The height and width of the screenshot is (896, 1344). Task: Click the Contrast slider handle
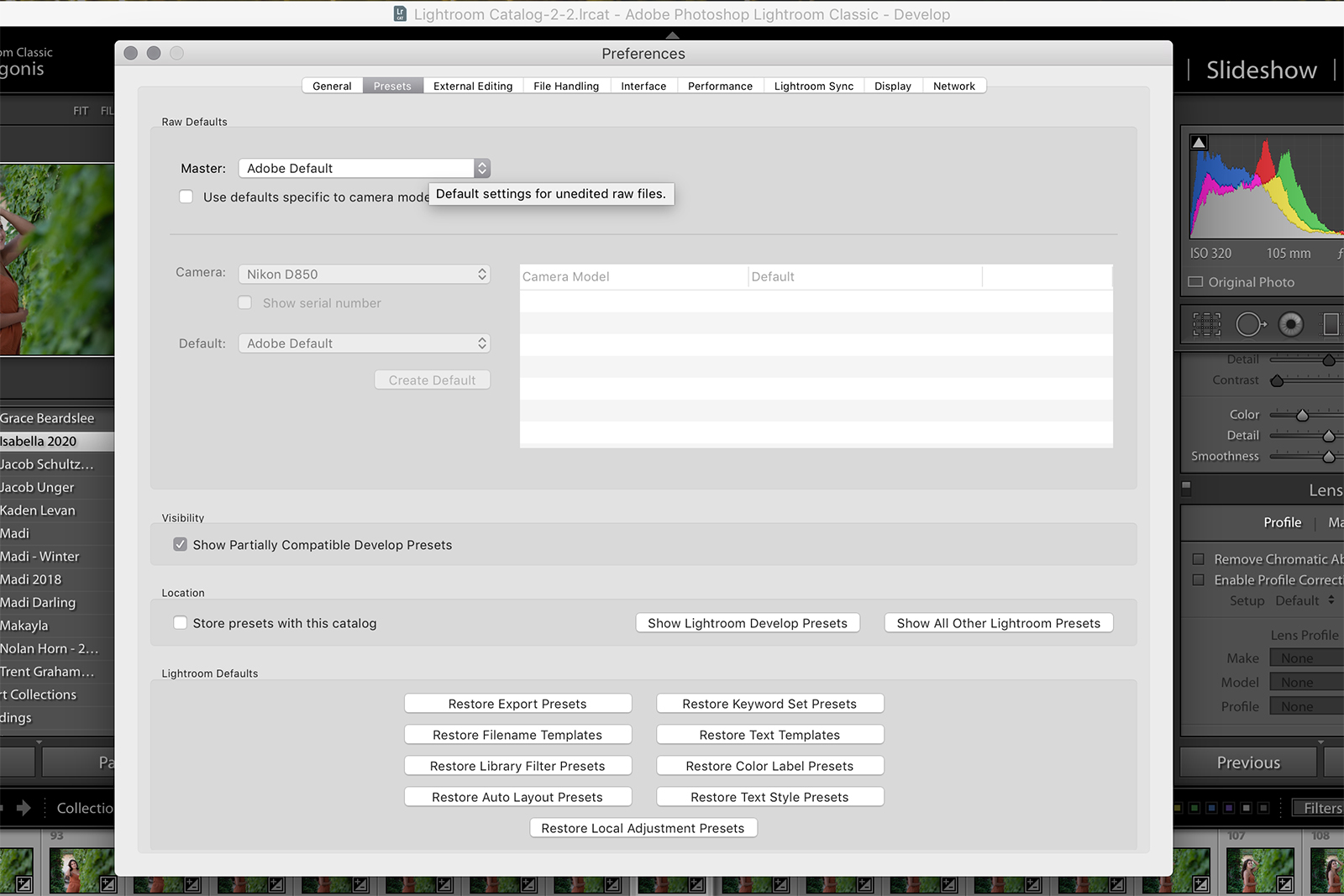pyautogui.click(x=1277, y=380)
